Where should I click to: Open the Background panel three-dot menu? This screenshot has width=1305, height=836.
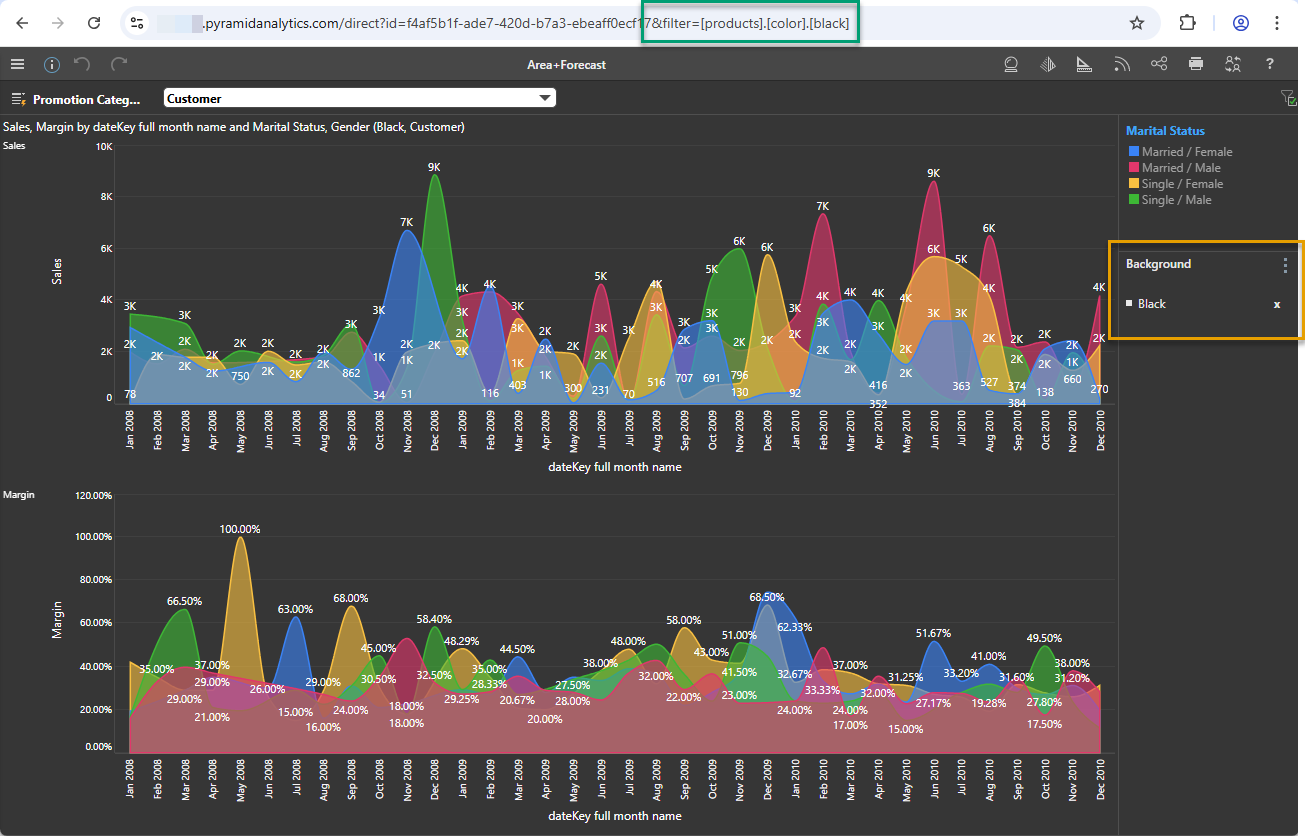1286,265
